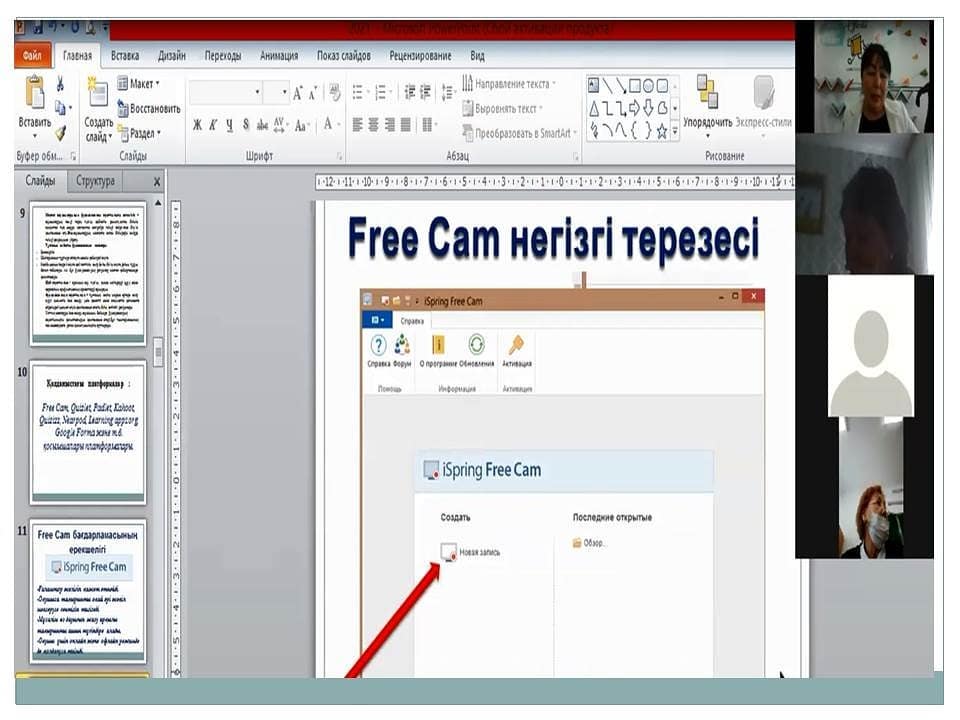Open the Раздел section dropdown
Image resolution: width=960 pixels, height=720 pixels.
[x=140, y=133]
